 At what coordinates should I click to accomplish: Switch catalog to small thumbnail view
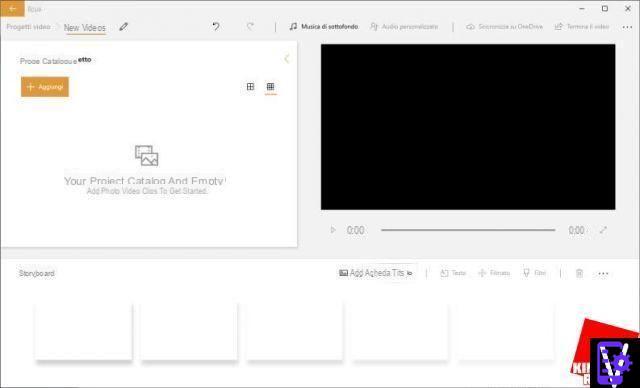tap(270, 86)
